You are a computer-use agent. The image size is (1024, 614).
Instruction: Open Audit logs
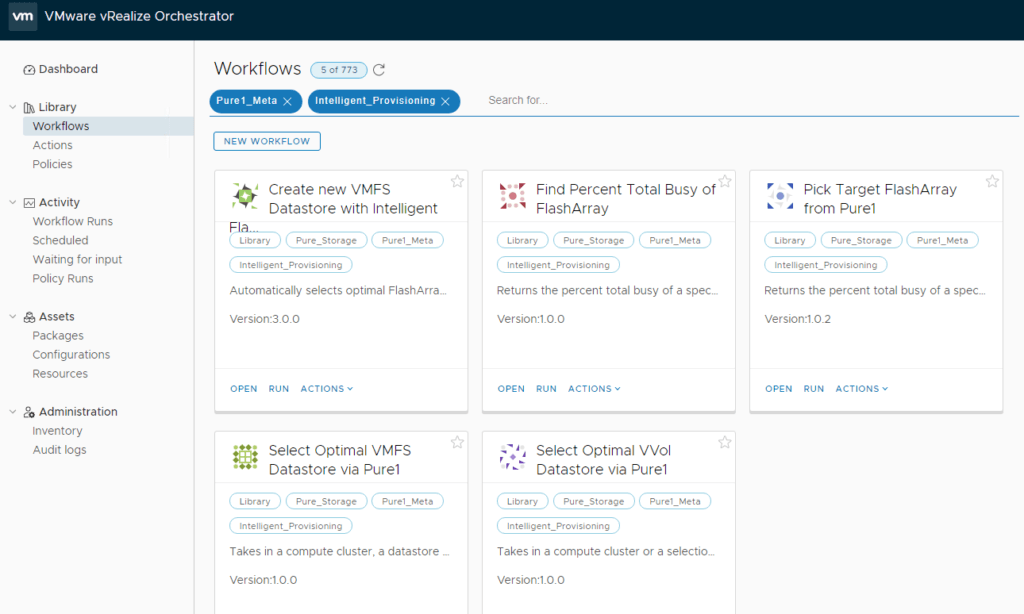click(x=59, y=450)
